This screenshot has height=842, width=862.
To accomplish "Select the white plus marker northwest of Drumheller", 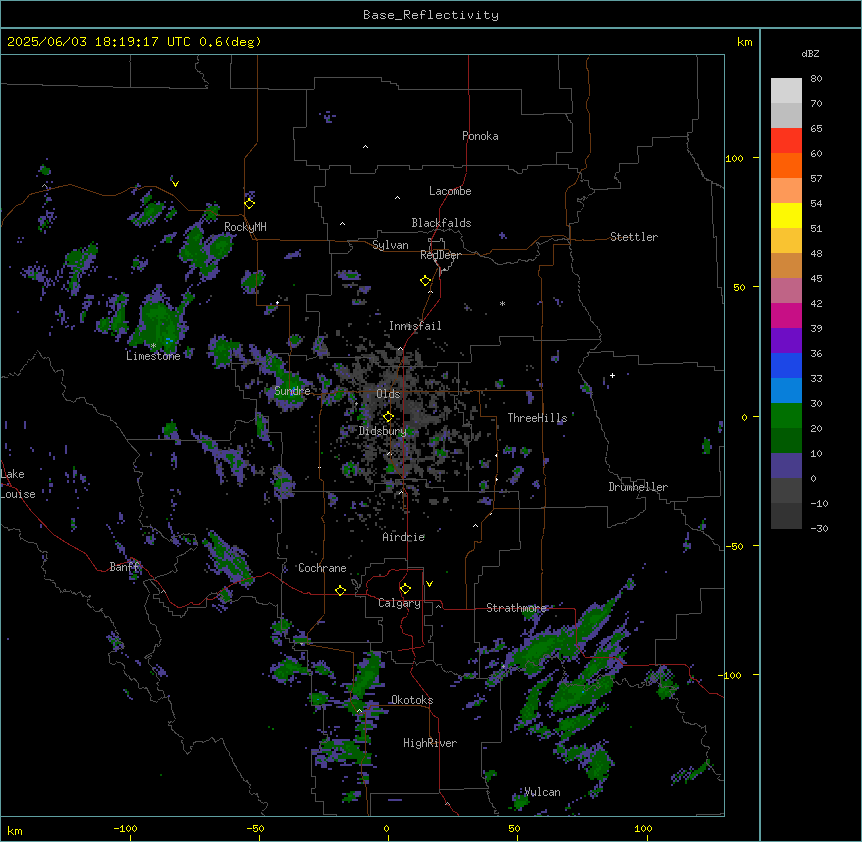I will coord(612,375).
